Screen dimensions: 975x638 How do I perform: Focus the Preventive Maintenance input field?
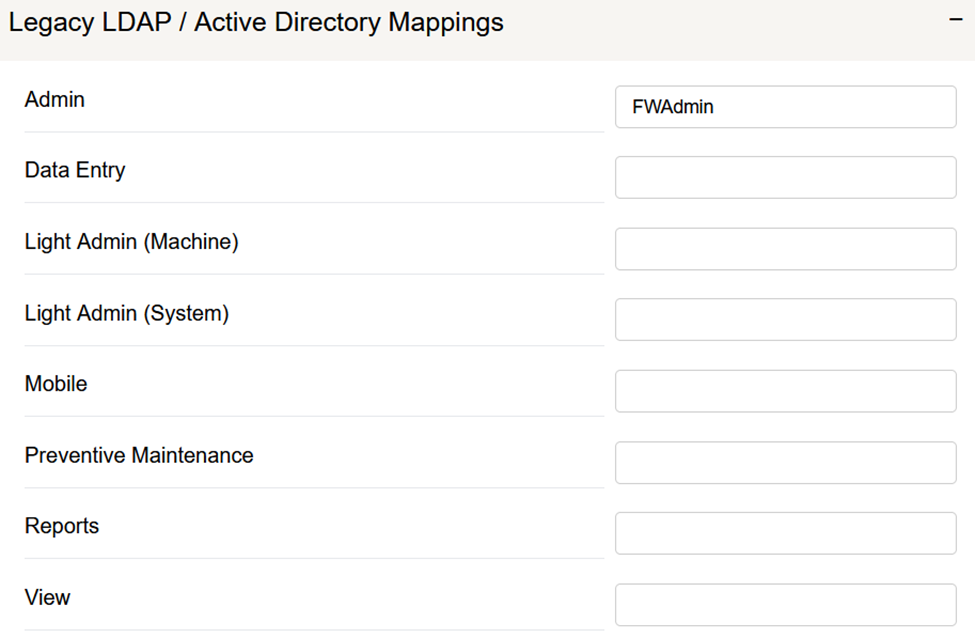click(785, 462)
